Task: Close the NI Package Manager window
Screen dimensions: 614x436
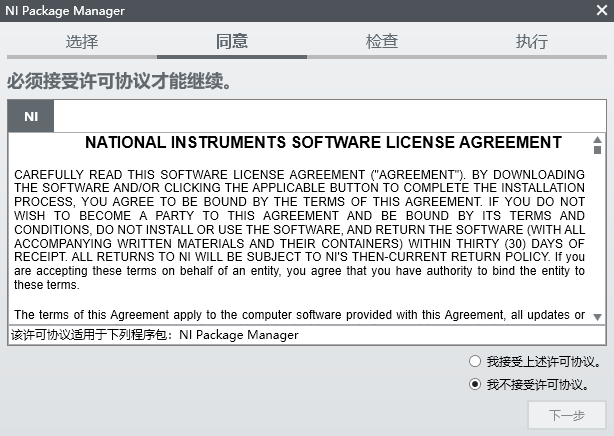Action: pos(601,10)
